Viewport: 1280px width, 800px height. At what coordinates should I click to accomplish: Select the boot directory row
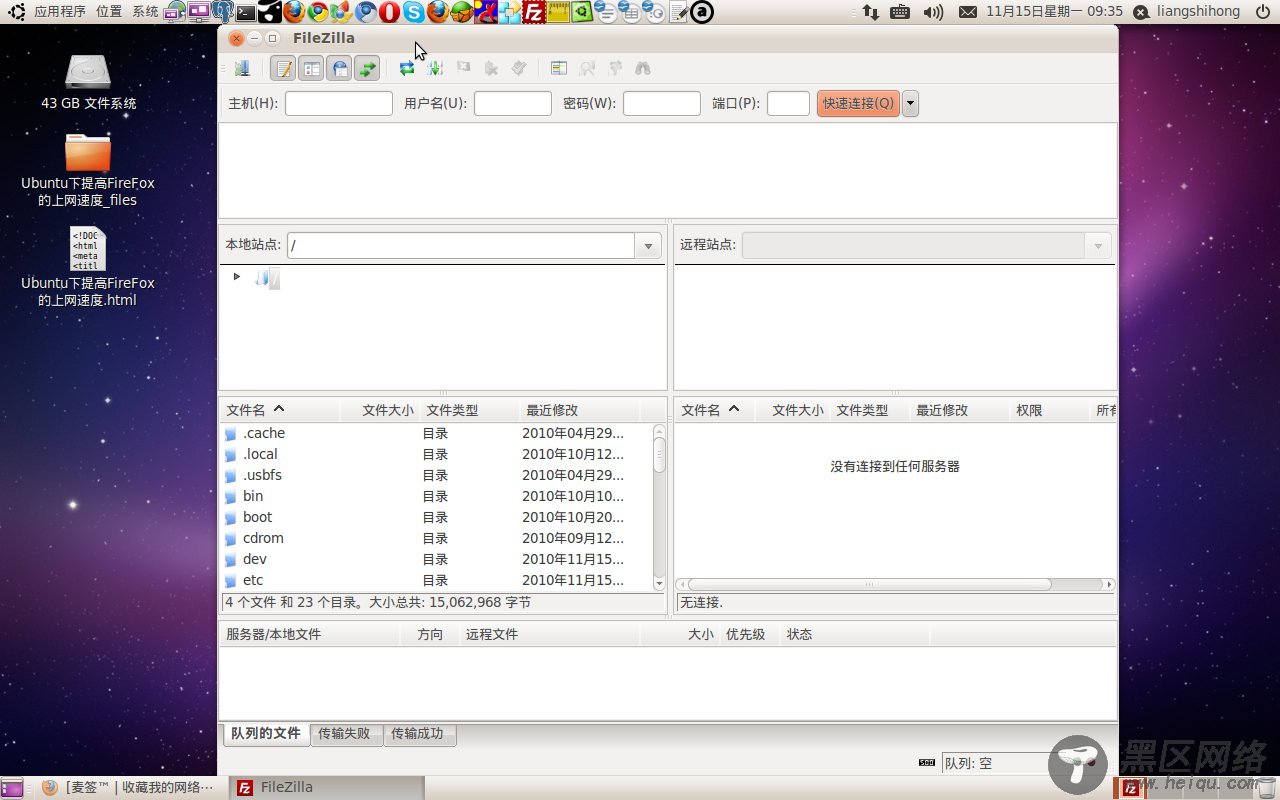coord(436,517)
